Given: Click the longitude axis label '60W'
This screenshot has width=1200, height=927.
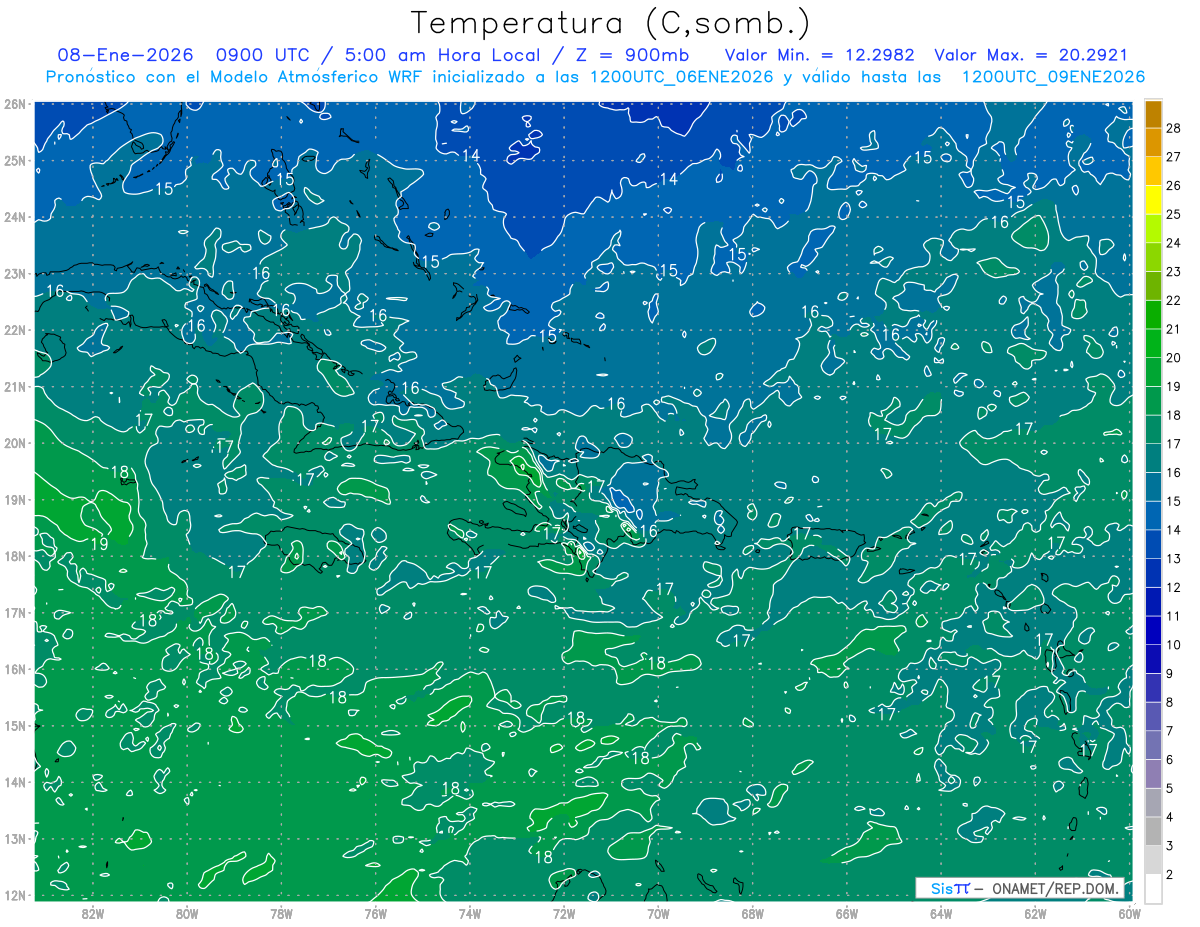Looking at the screenshot, I should click(1129, 913).
